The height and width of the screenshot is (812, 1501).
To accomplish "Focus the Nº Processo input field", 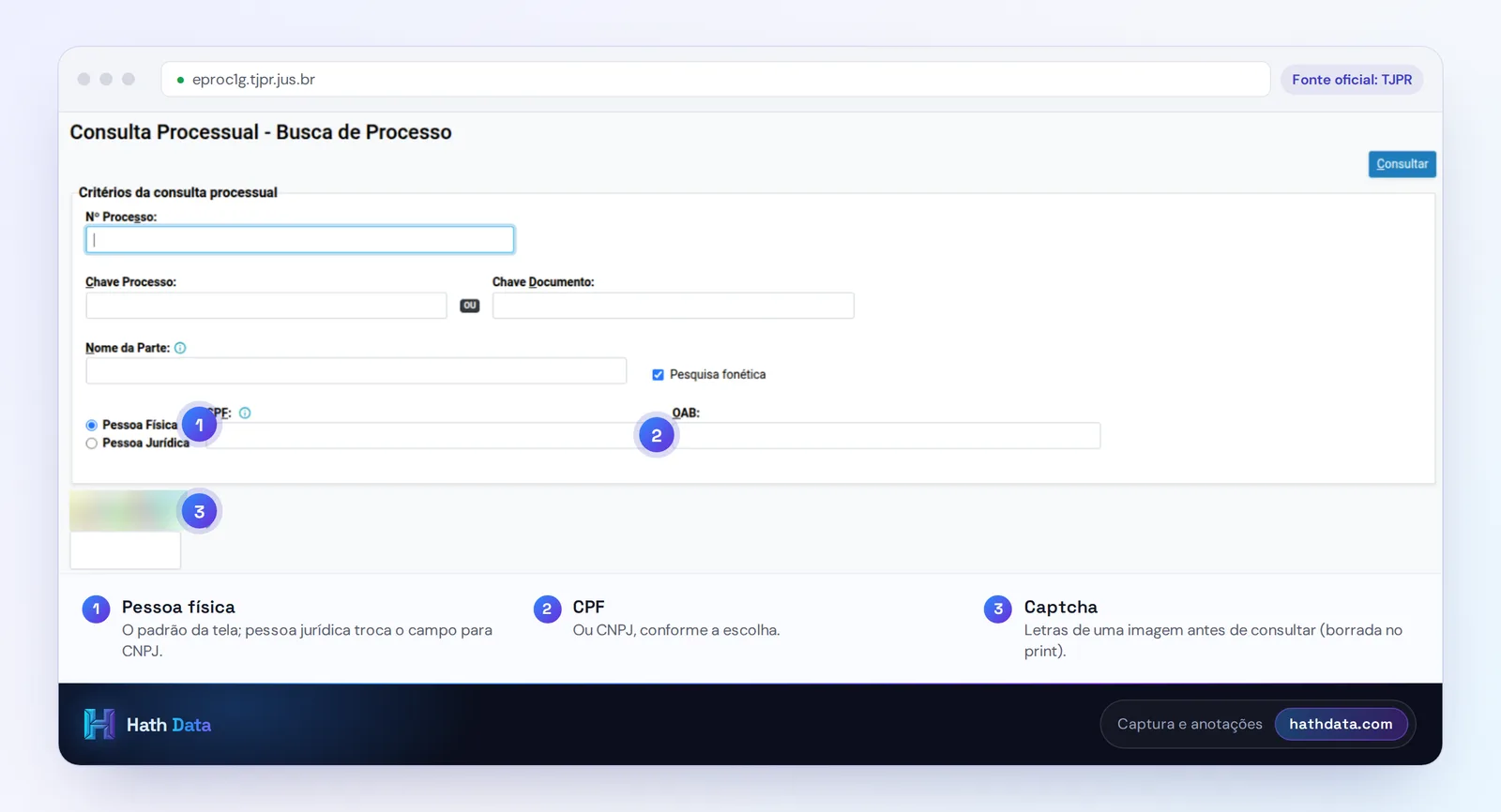I will pyautogui.click(x=300, y=240).
